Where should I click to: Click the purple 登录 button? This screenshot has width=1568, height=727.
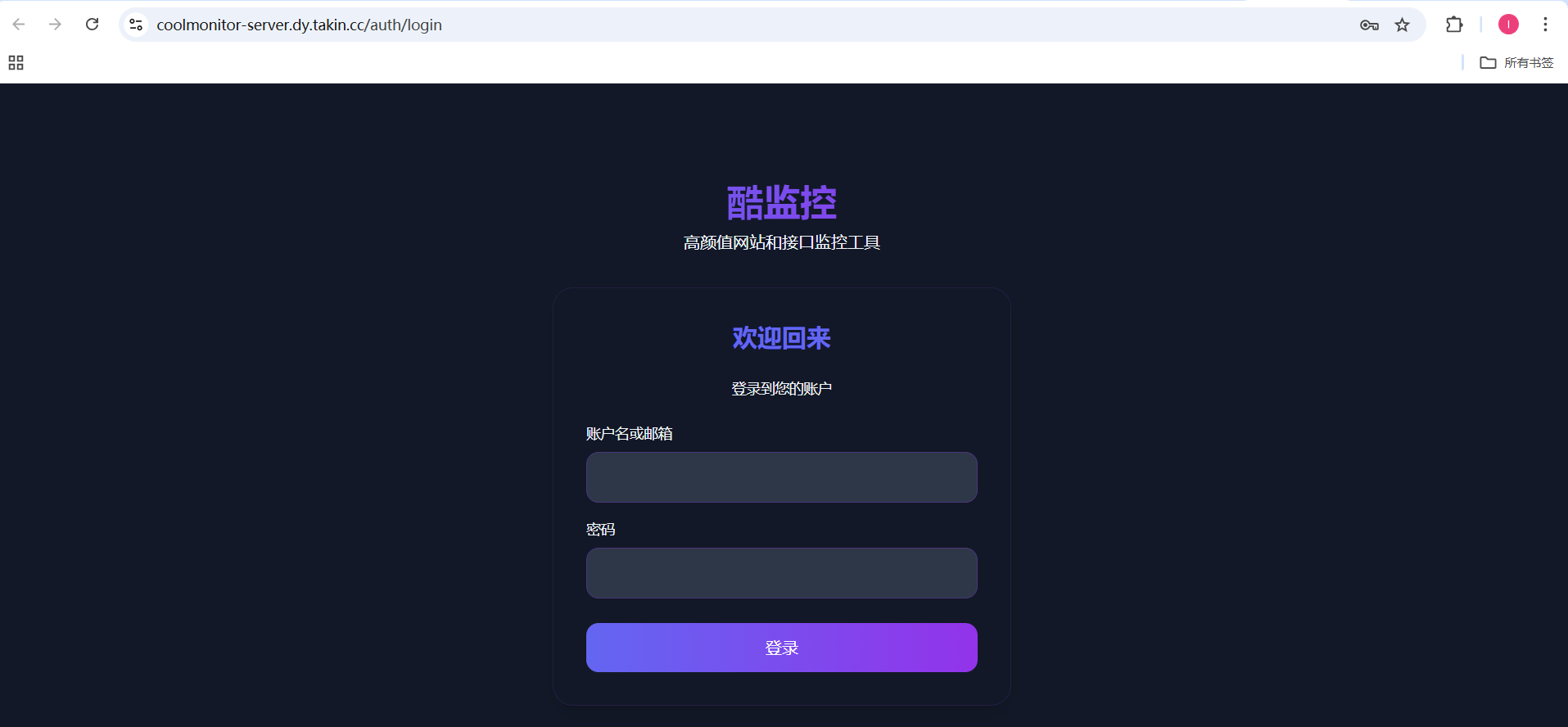pos(782,648)
